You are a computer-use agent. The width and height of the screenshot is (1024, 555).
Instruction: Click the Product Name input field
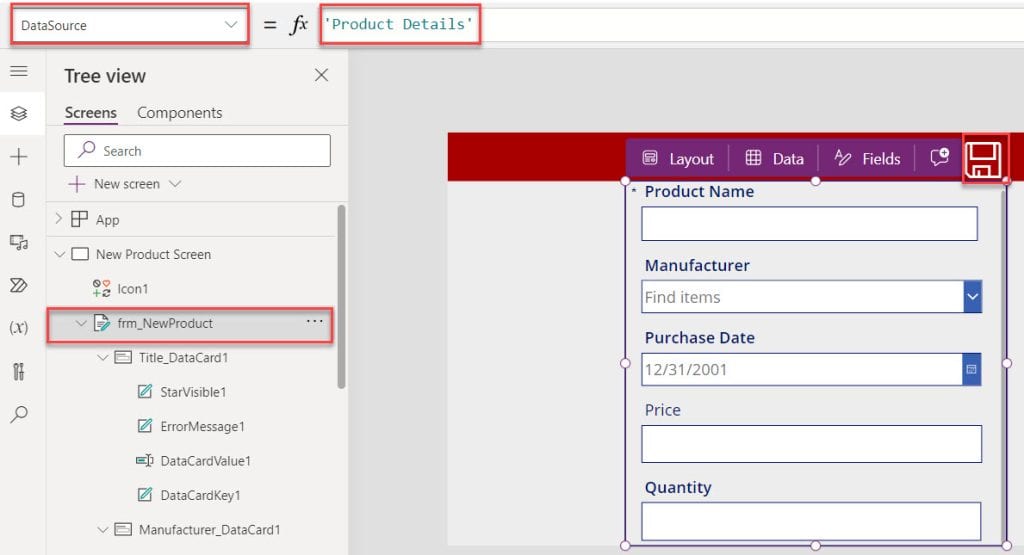pos(809,223)
